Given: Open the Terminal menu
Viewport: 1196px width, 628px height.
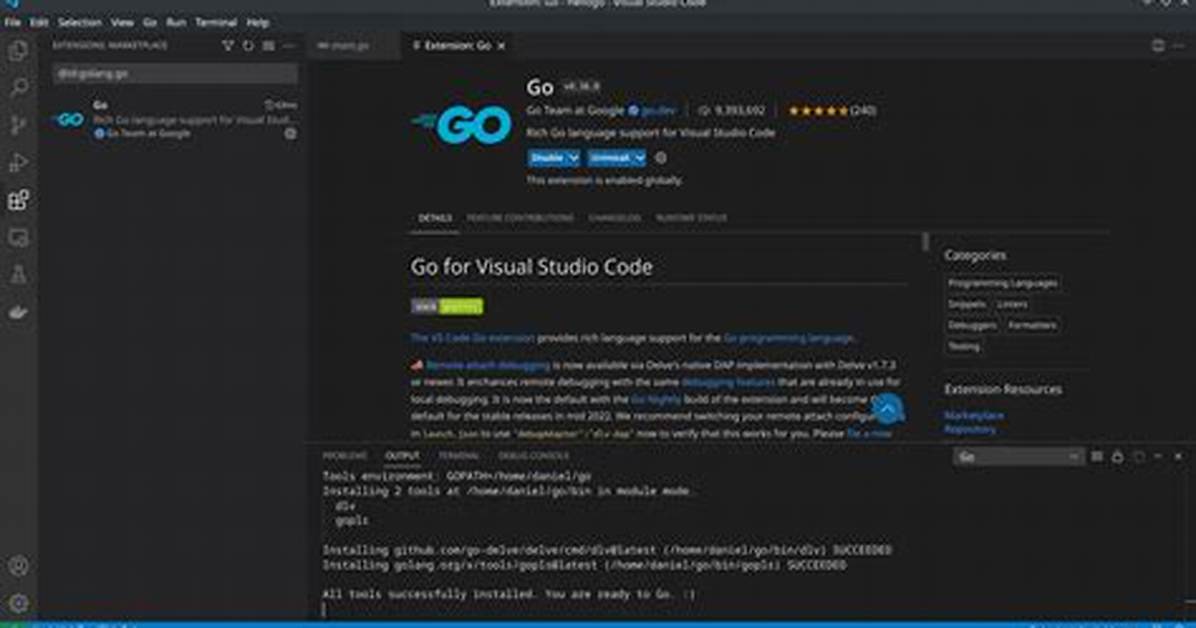Looking at the screenshot, I should pos(216,23).
